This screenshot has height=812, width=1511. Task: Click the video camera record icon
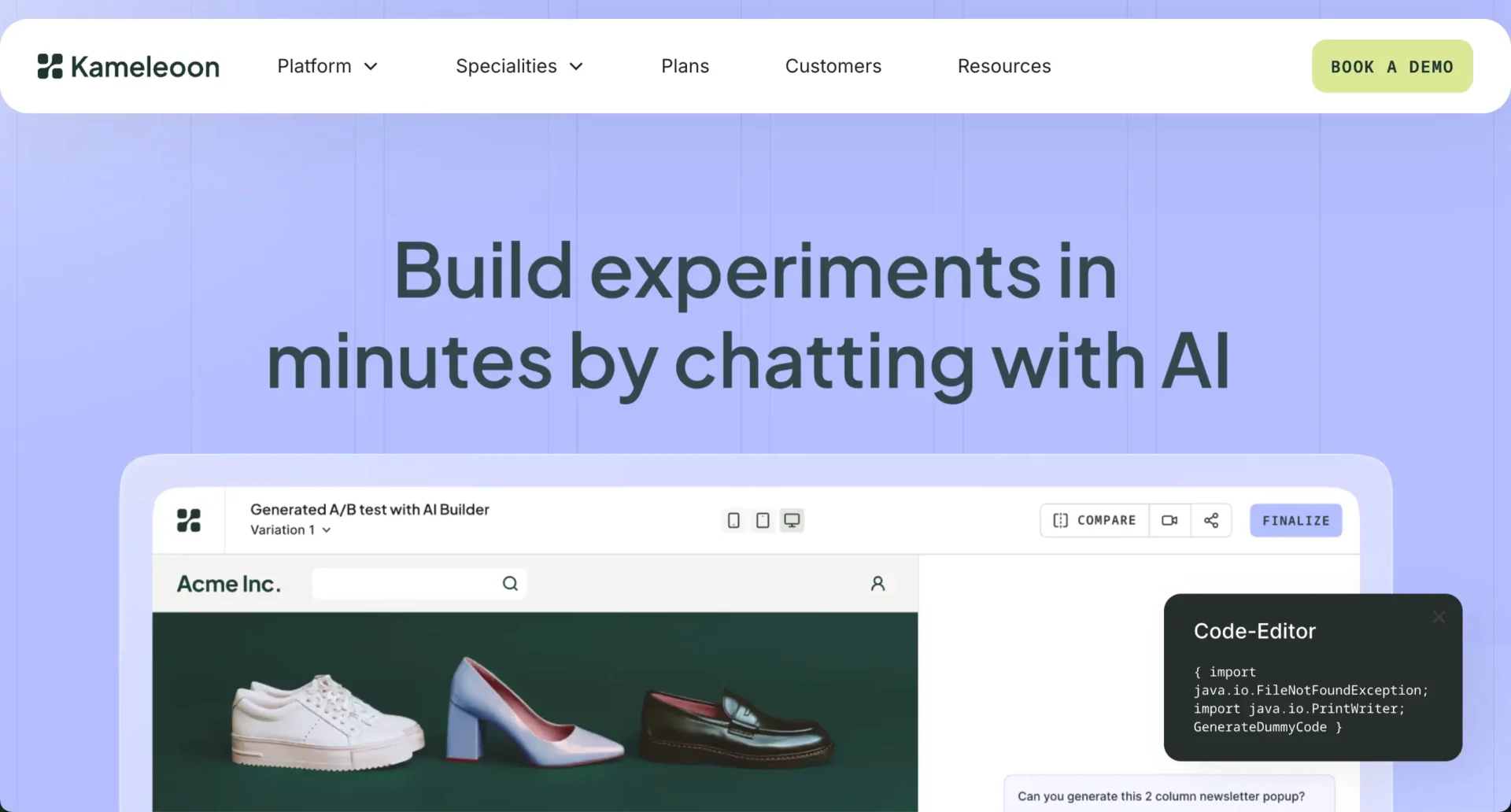(1169, 521)
